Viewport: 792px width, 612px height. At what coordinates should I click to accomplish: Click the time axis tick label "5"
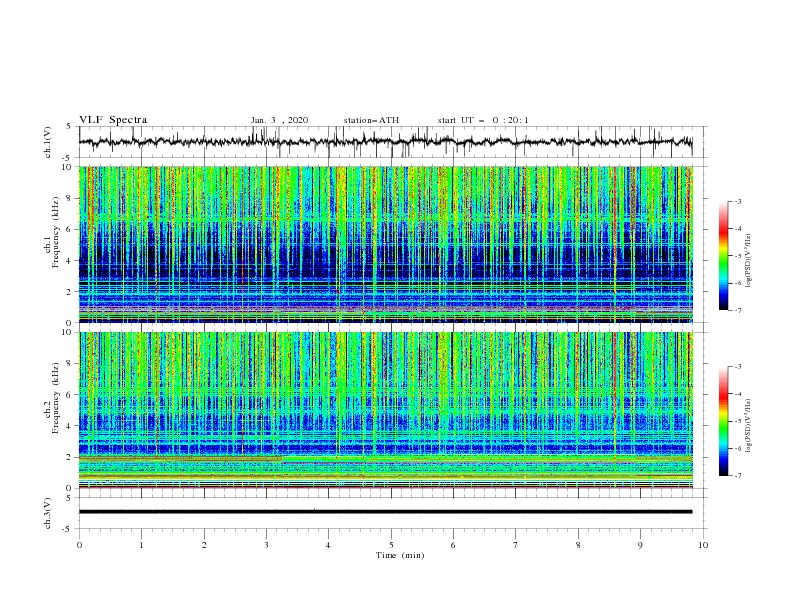(x=391, y=545)
